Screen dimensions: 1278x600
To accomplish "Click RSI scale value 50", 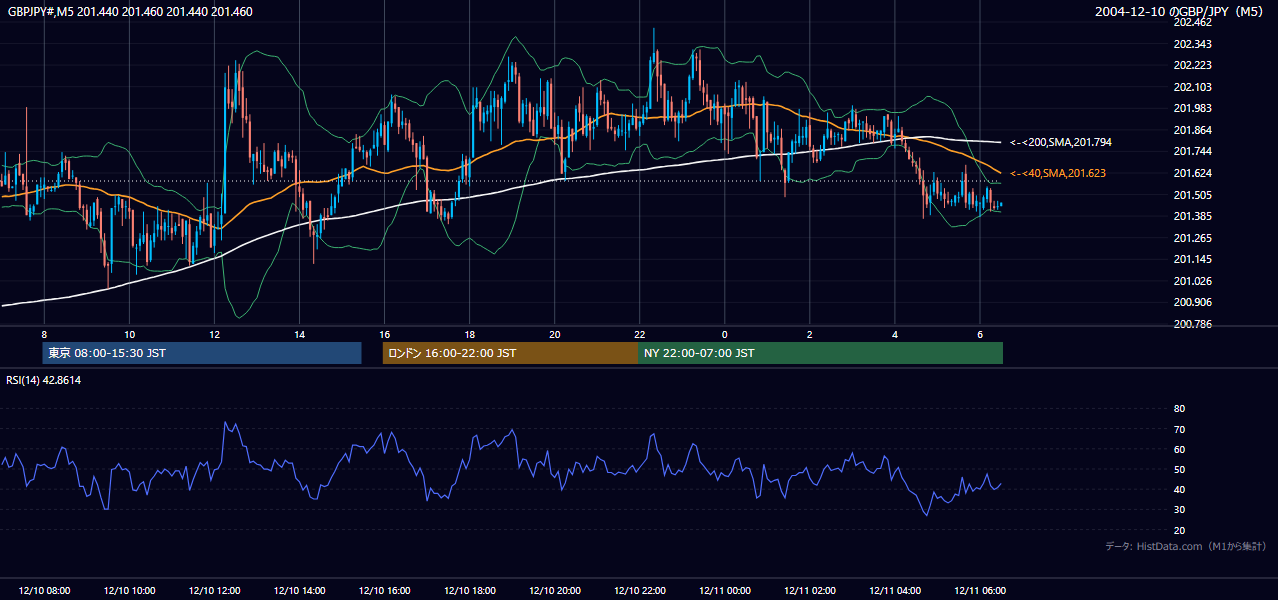I will (x=1179, y=469).
